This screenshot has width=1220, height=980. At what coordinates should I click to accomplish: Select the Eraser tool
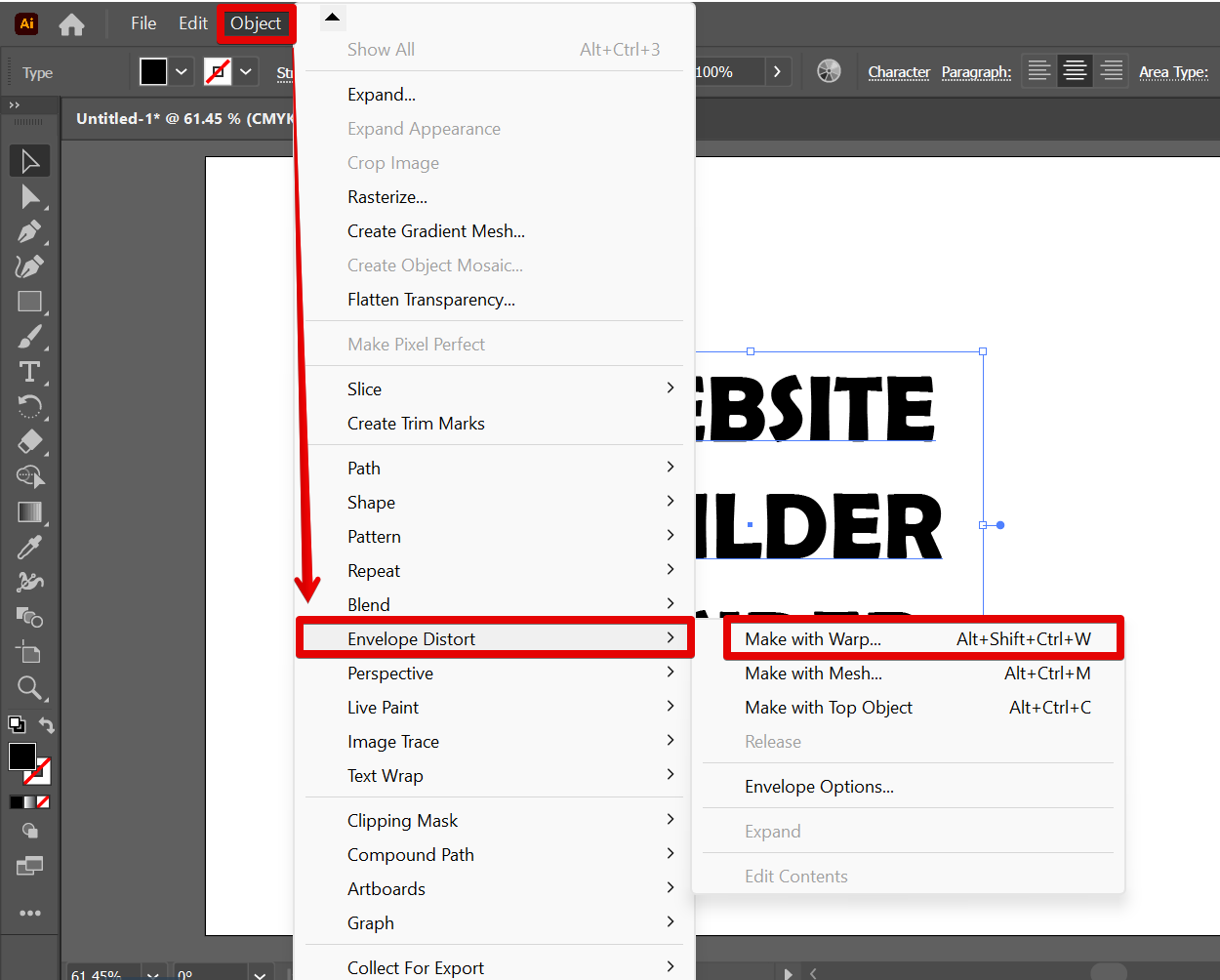point(29,442)
